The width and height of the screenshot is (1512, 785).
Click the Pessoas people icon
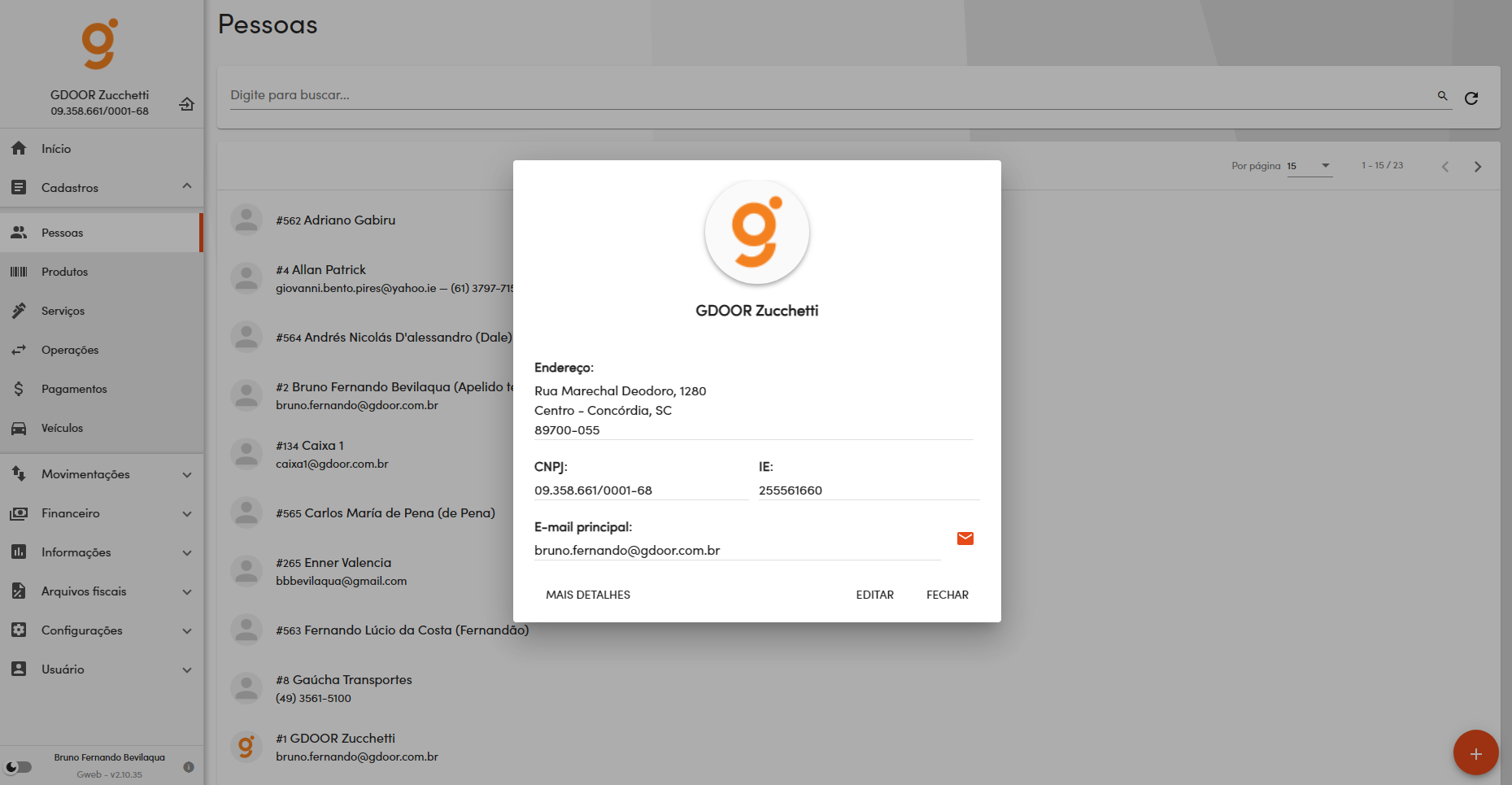(x=19, y=233)
